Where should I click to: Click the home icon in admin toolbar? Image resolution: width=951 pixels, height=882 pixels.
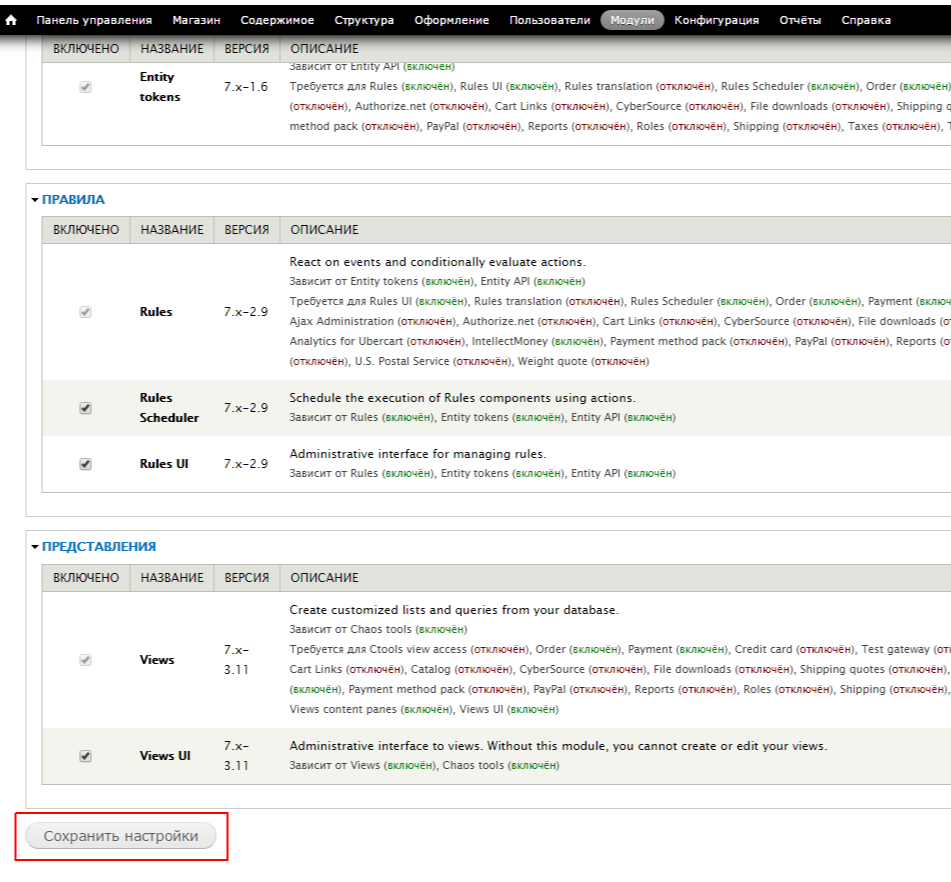pyautogui.click(x=12, y=20)
